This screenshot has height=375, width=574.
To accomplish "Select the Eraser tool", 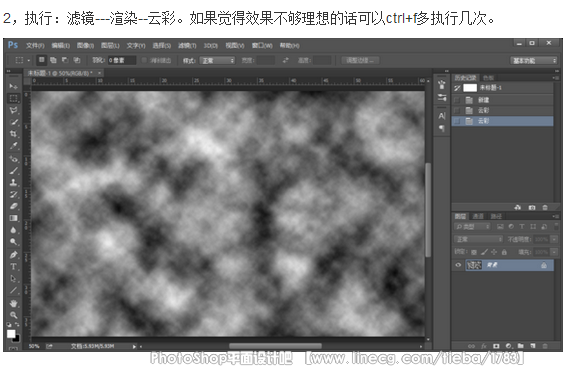I will click(13, 206).
